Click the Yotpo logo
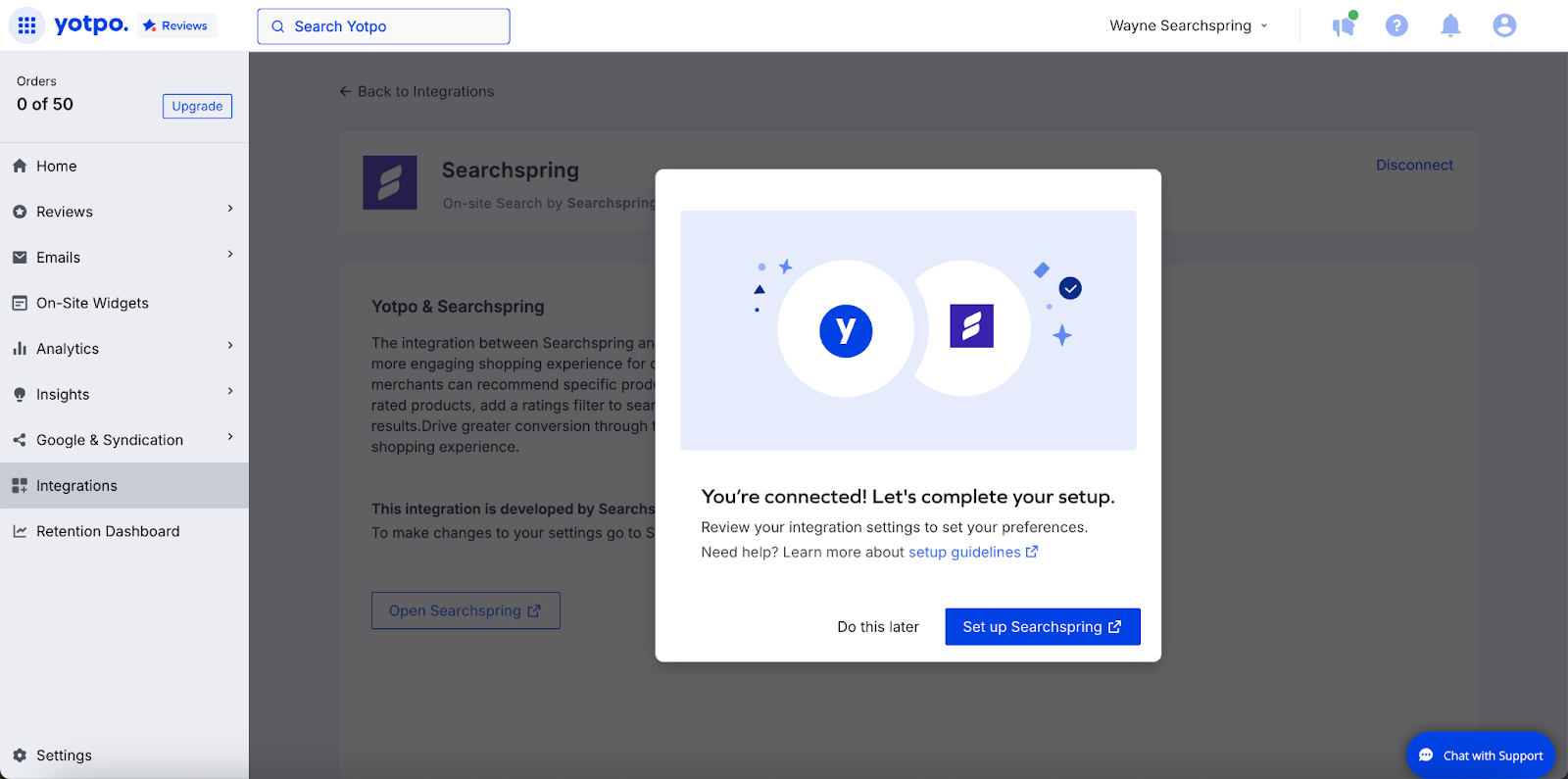The image size is (1568, 779). pos(91,24)
